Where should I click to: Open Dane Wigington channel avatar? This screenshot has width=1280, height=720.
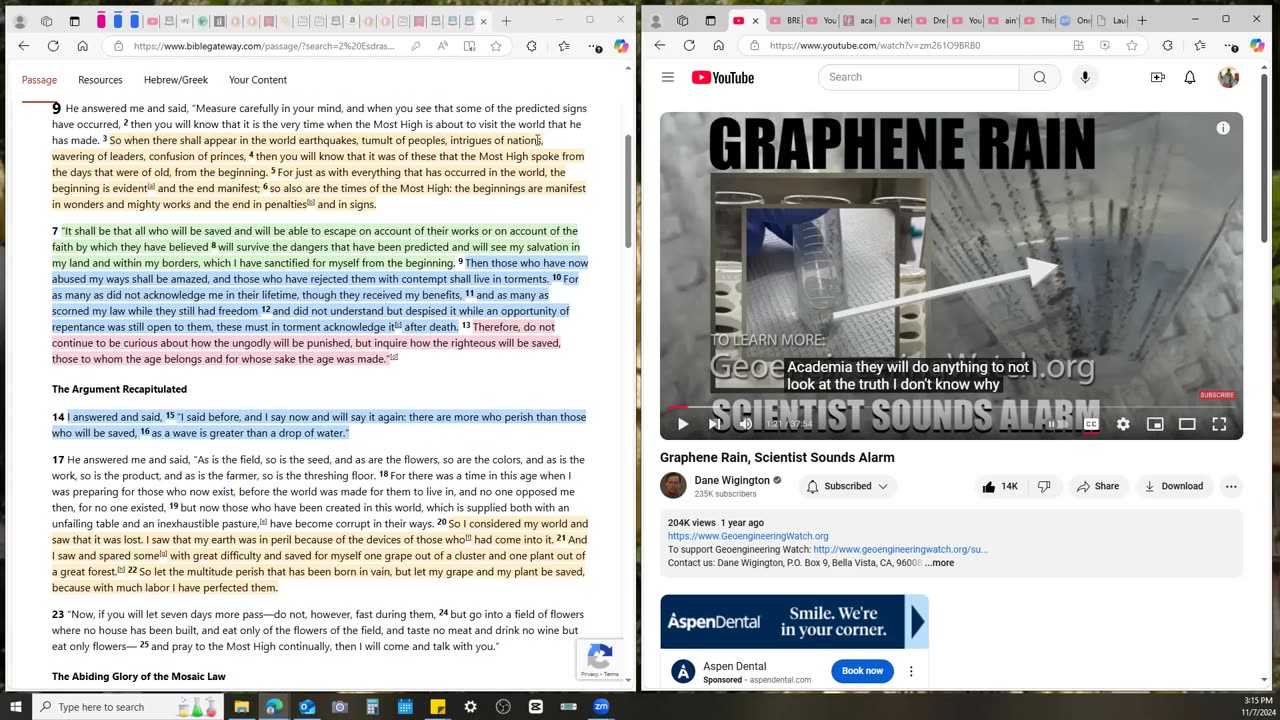click(x=673, y=486)
